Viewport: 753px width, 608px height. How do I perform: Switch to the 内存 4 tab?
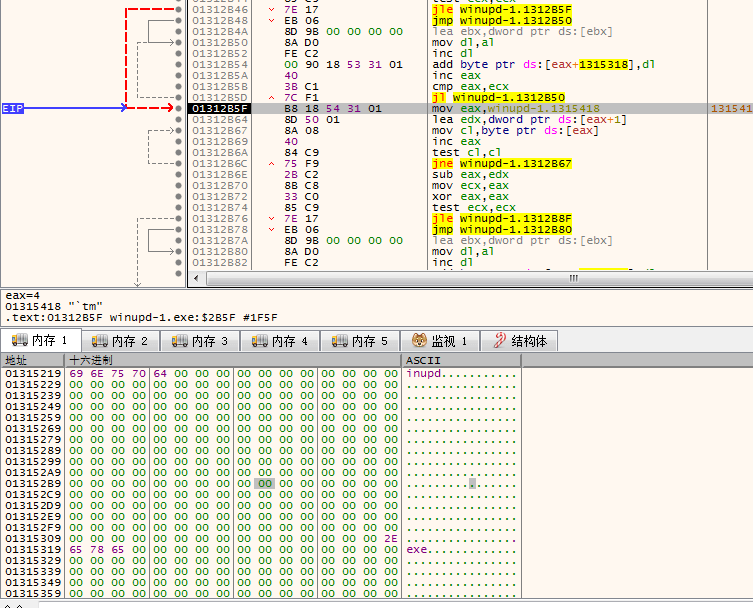coord(280,341)
